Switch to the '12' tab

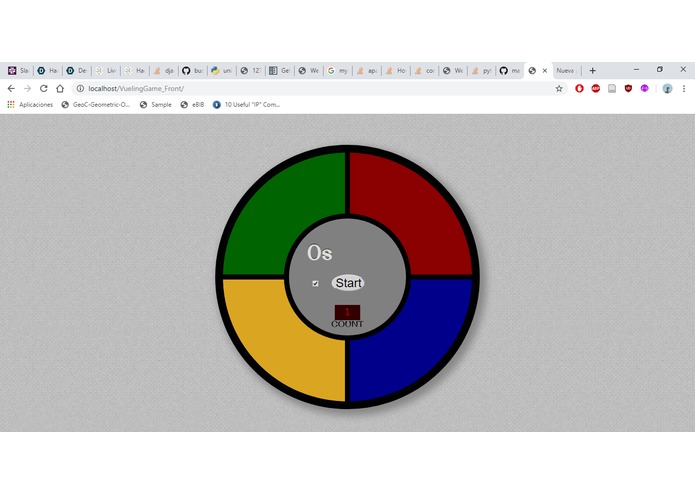(250, 70)
